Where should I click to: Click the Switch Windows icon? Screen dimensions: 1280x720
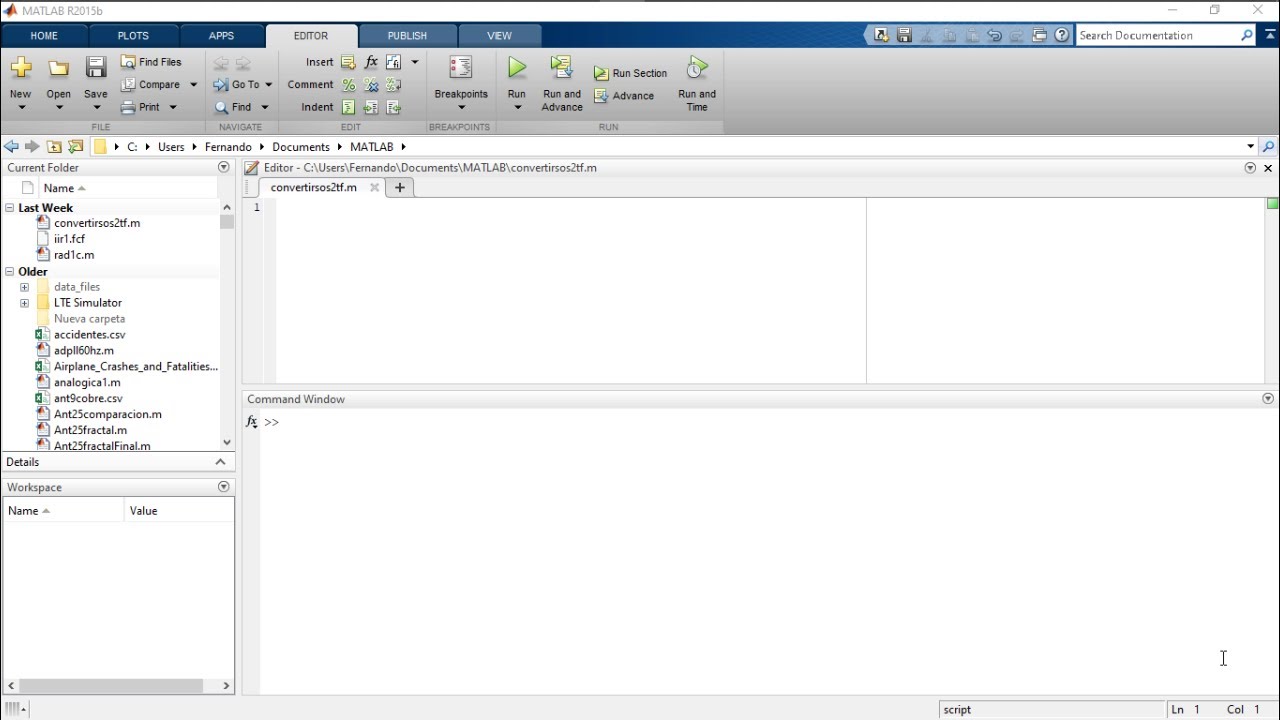[1039, 35]
